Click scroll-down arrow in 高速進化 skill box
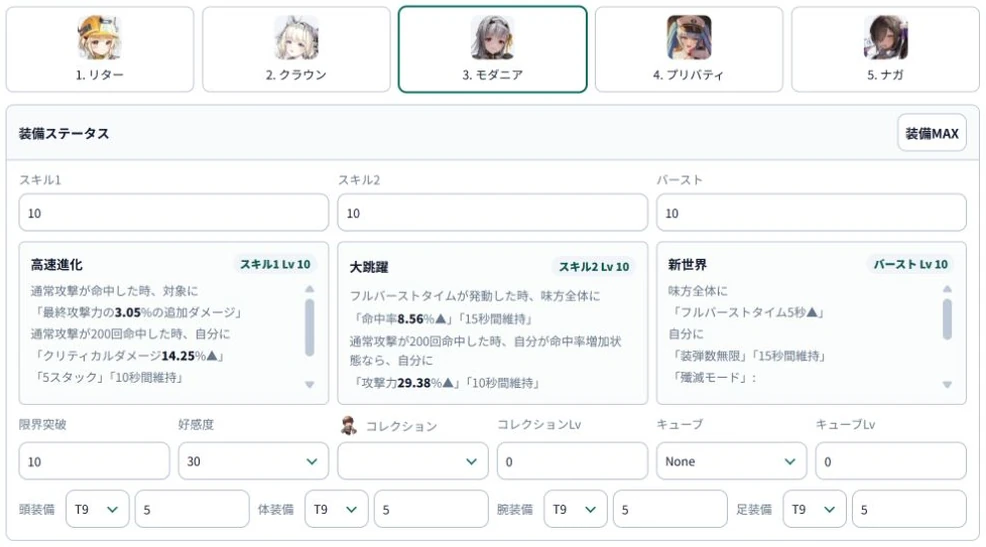 click(309, 384)
